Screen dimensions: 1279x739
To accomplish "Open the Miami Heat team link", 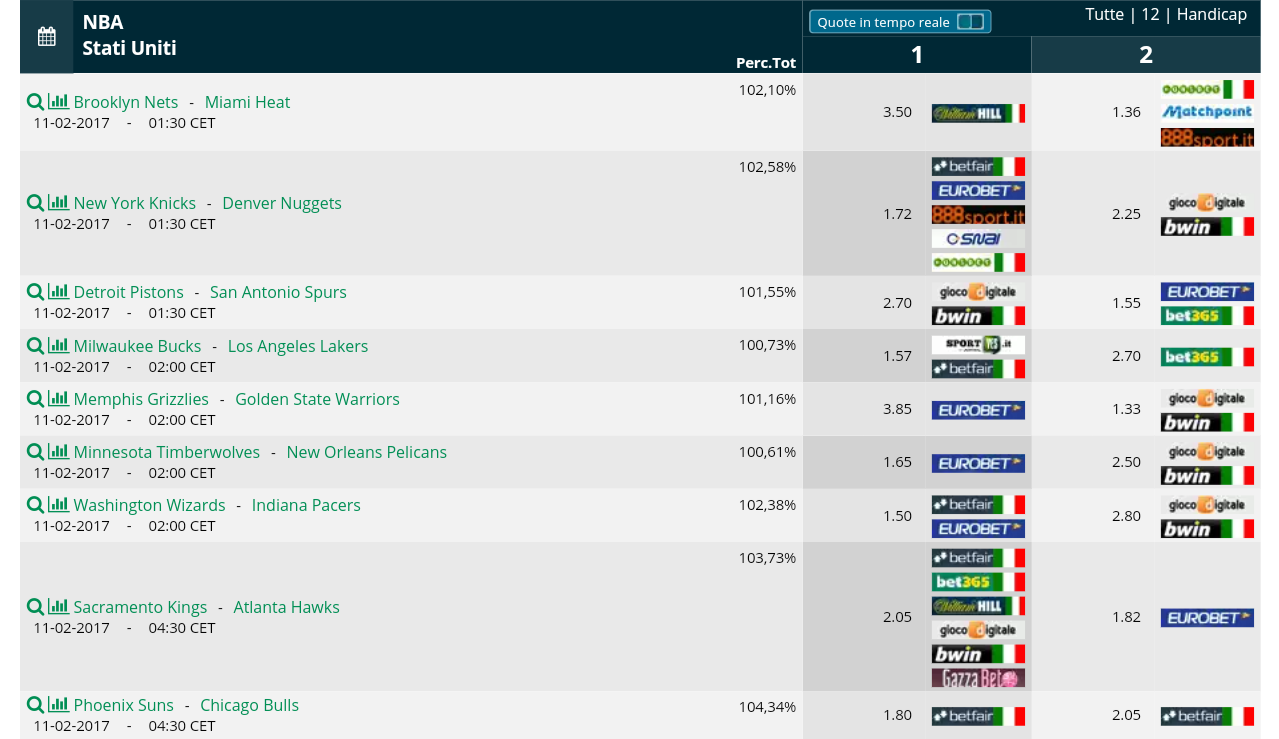I will (247, 102).
